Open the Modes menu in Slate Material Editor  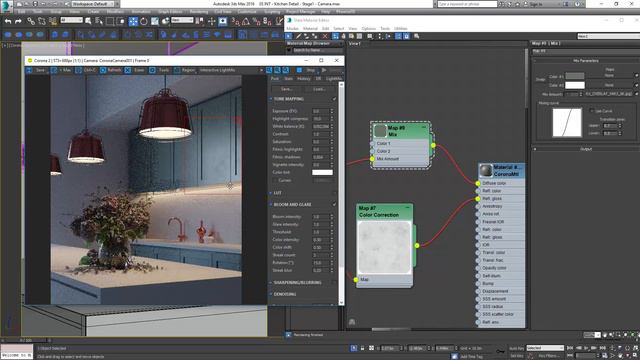[x=292, y=29]
